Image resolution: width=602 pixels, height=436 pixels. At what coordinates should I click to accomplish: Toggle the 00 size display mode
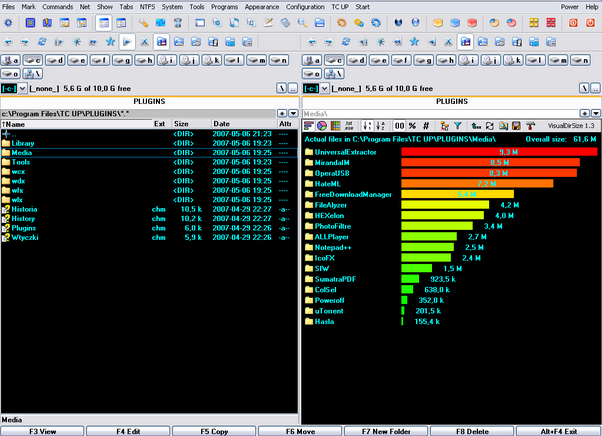(x=399, y=126)
